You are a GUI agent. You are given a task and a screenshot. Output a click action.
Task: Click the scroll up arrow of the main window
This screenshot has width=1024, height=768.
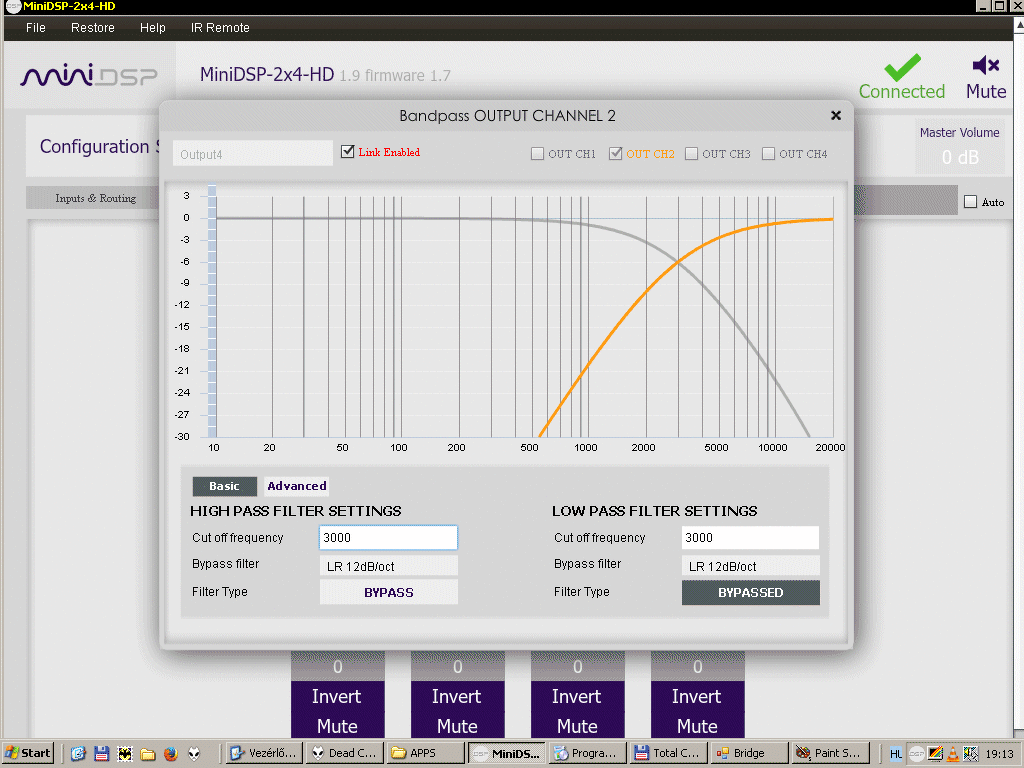(1018, 24)
